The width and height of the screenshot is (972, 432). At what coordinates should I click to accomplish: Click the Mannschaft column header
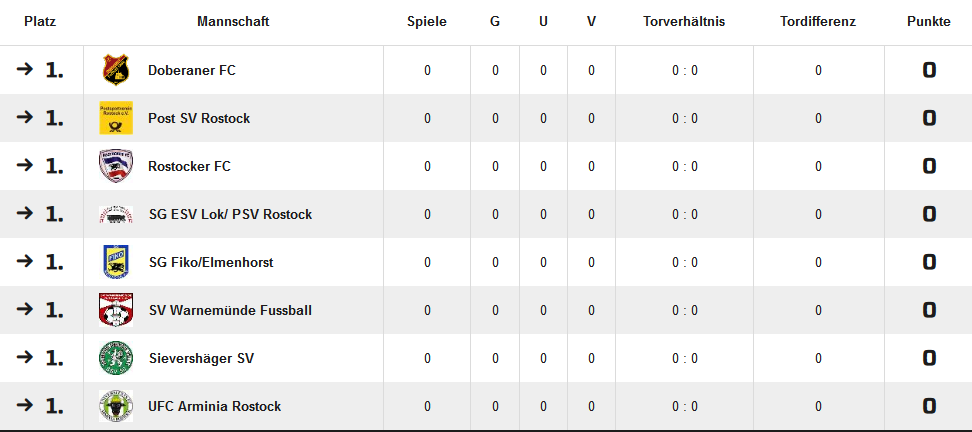pyautogui.click(x=233, y=21)
